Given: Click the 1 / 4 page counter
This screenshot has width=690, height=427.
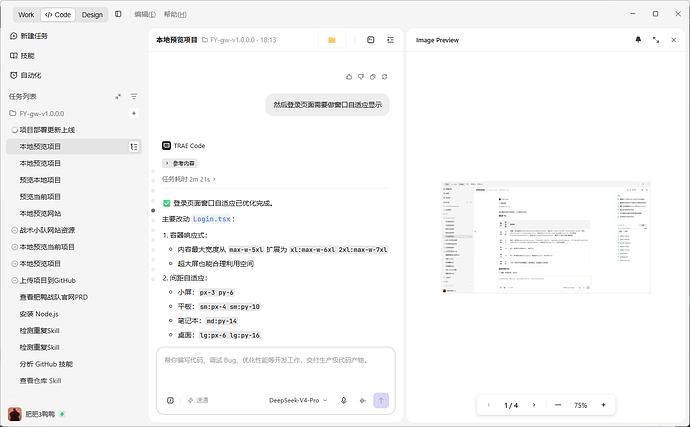Looking at the screenshot, I should pyautogui.click(x=511, y=405).
